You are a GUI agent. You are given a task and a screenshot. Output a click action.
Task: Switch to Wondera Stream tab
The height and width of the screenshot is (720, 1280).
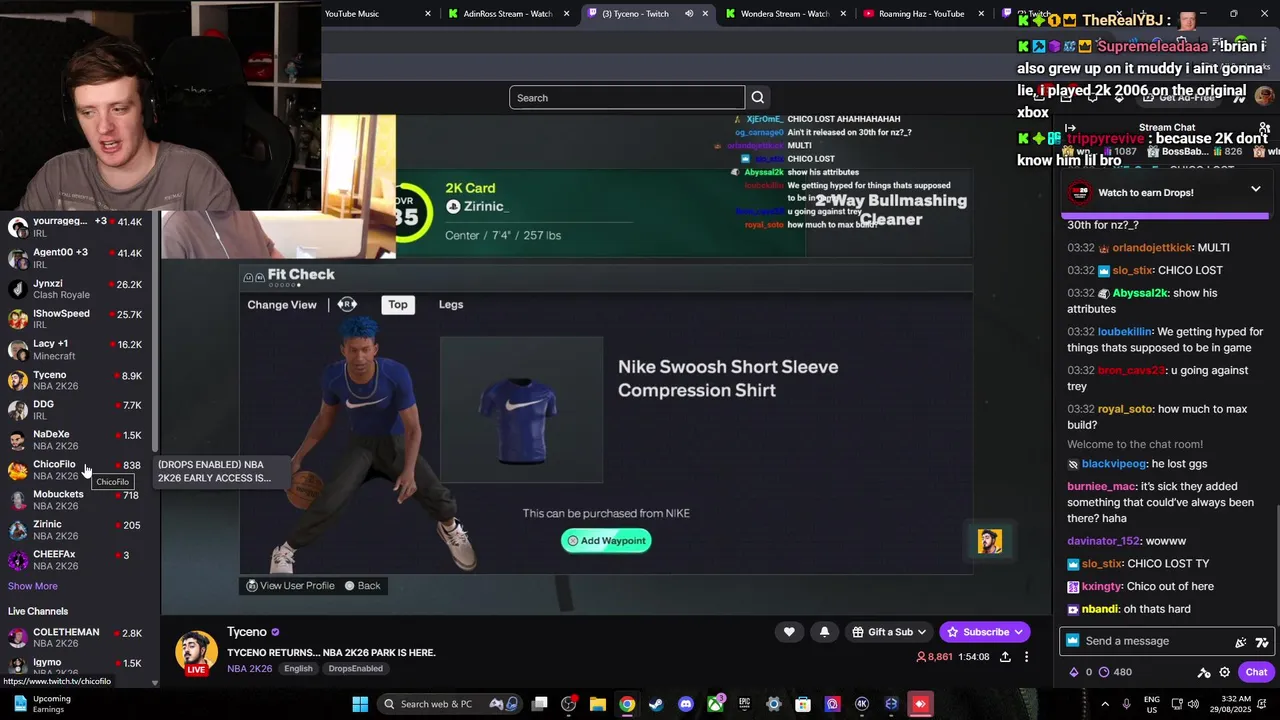point(785,14)
